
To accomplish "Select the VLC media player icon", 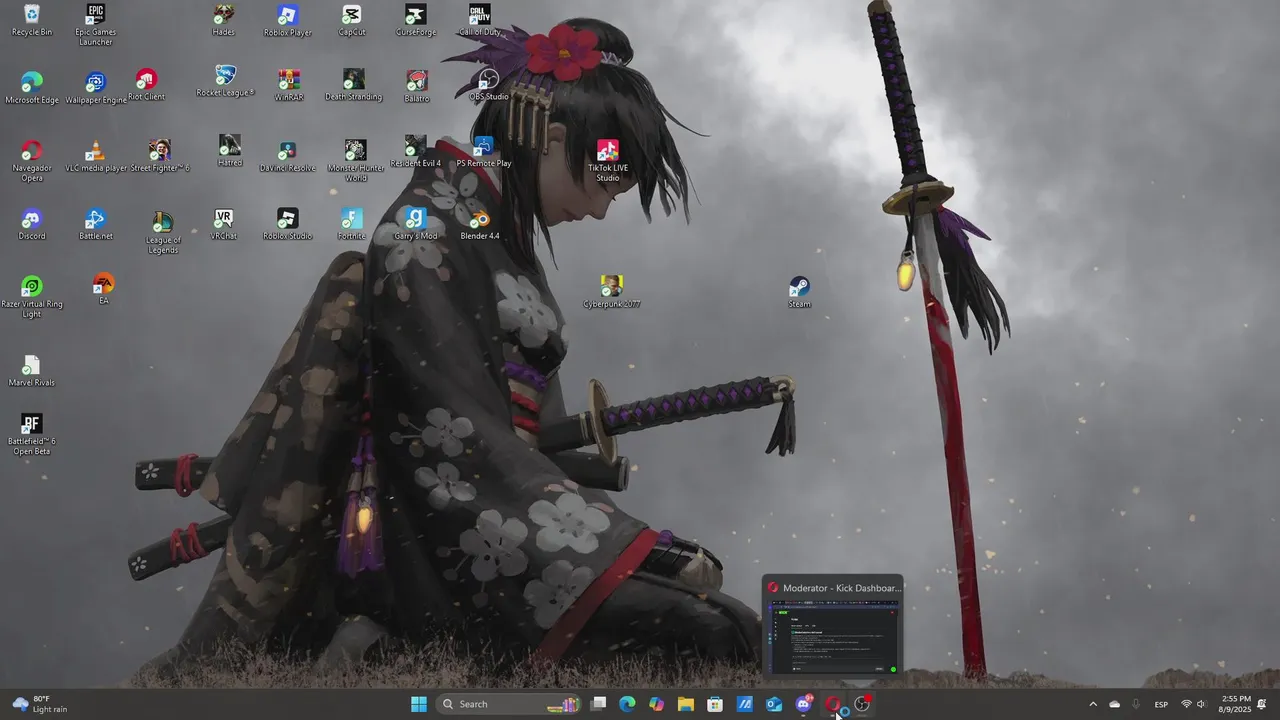I will 96,156.
